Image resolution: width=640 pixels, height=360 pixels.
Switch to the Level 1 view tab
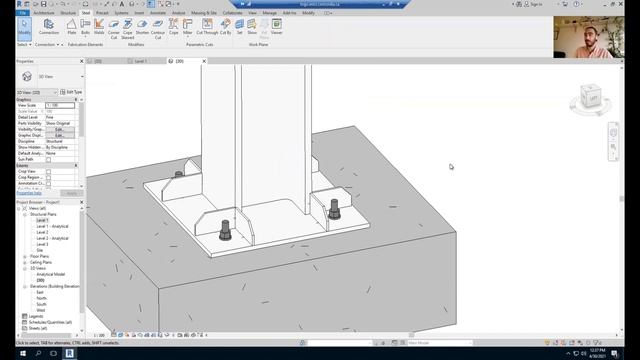(x=141, y=61)
